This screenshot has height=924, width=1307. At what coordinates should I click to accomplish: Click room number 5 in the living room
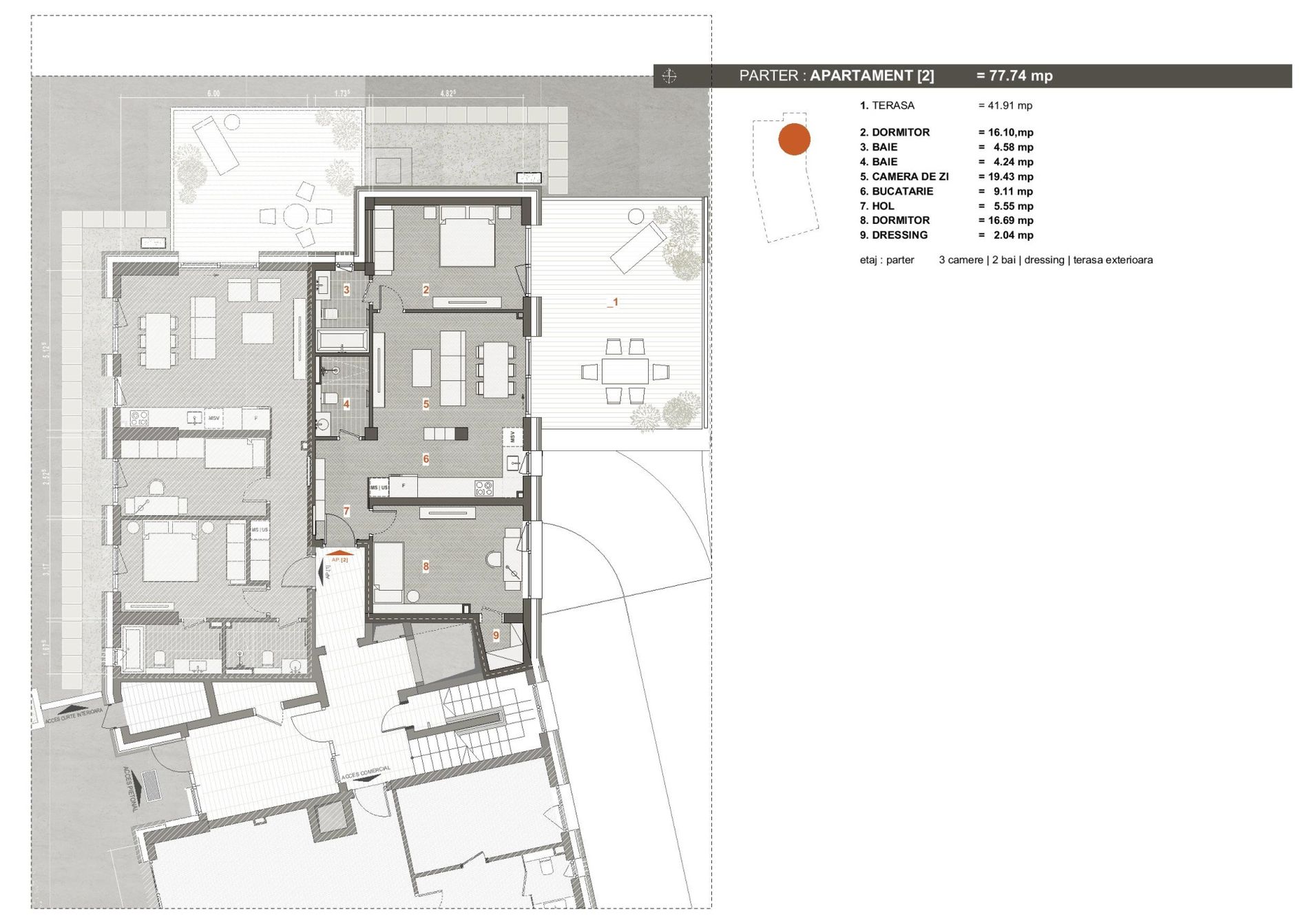426,404
